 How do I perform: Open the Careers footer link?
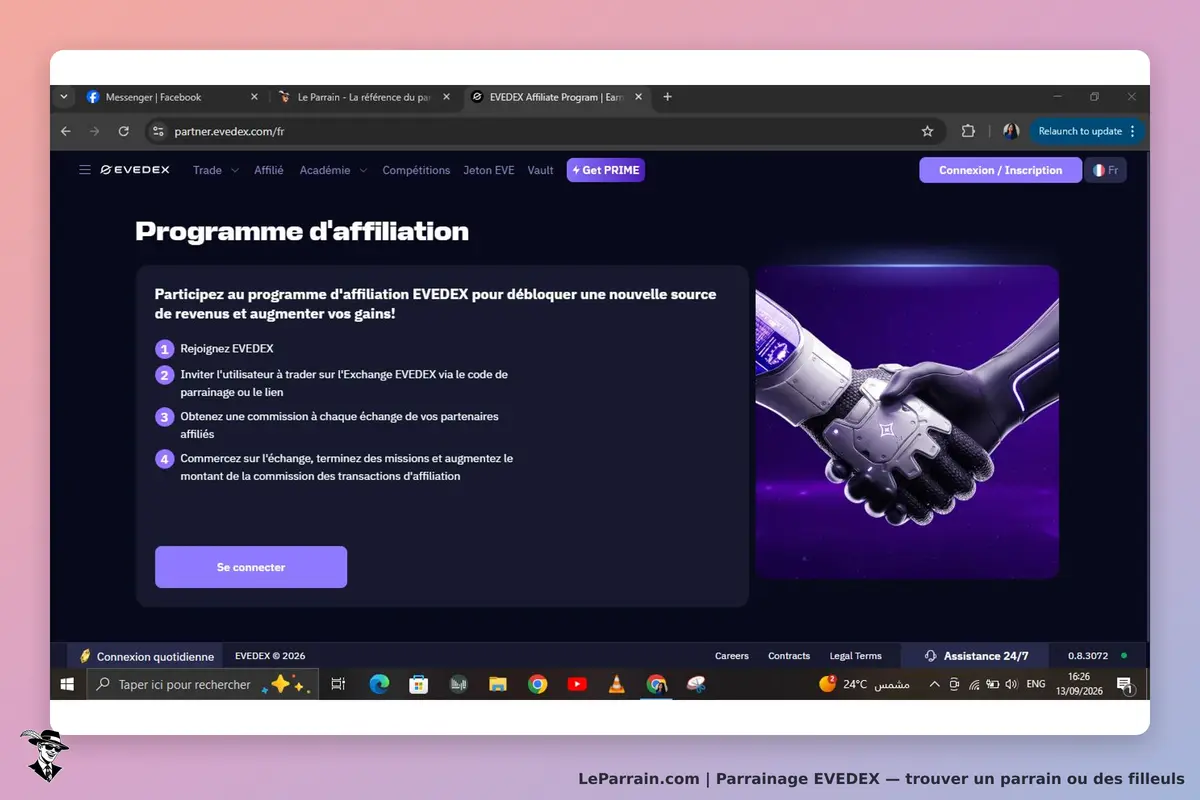[732, 656]
